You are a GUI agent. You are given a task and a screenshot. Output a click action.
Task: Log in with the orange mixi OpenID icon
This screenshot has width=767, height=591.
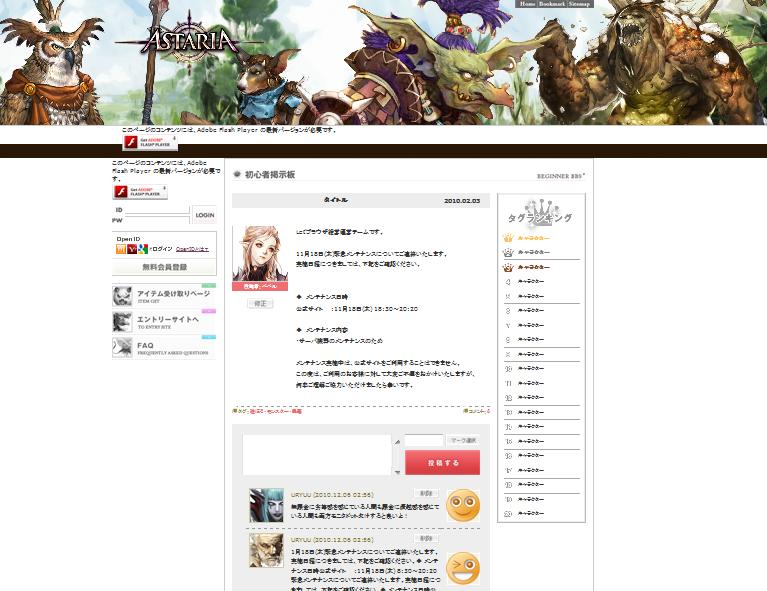pyautogui.click(x=120, y=249)
